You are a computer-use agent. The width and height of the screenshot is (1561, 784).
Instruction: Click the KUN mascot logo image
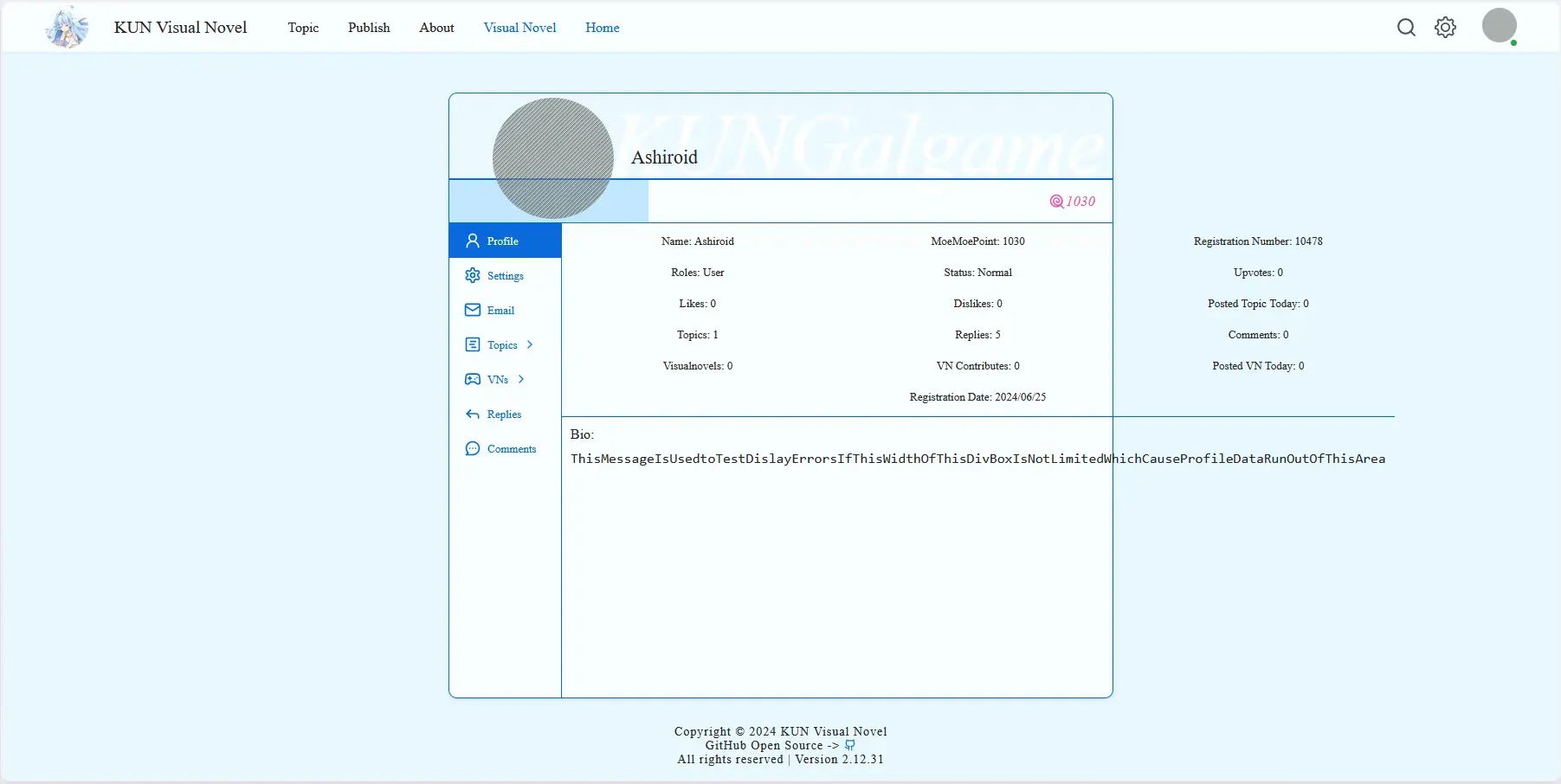pos(67,27)
